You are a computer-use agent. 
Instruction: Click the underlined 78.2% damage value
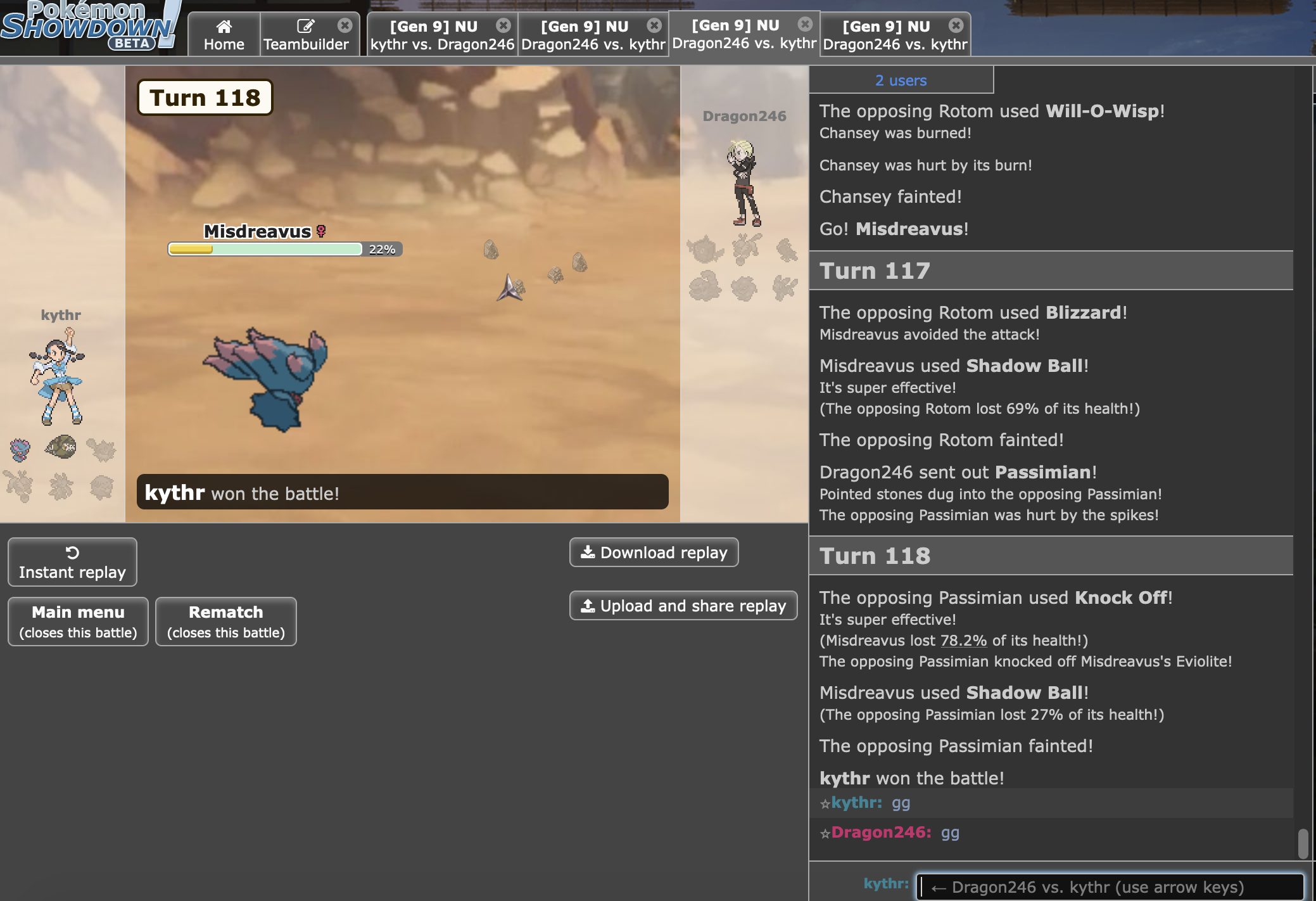tap(963, 641)
